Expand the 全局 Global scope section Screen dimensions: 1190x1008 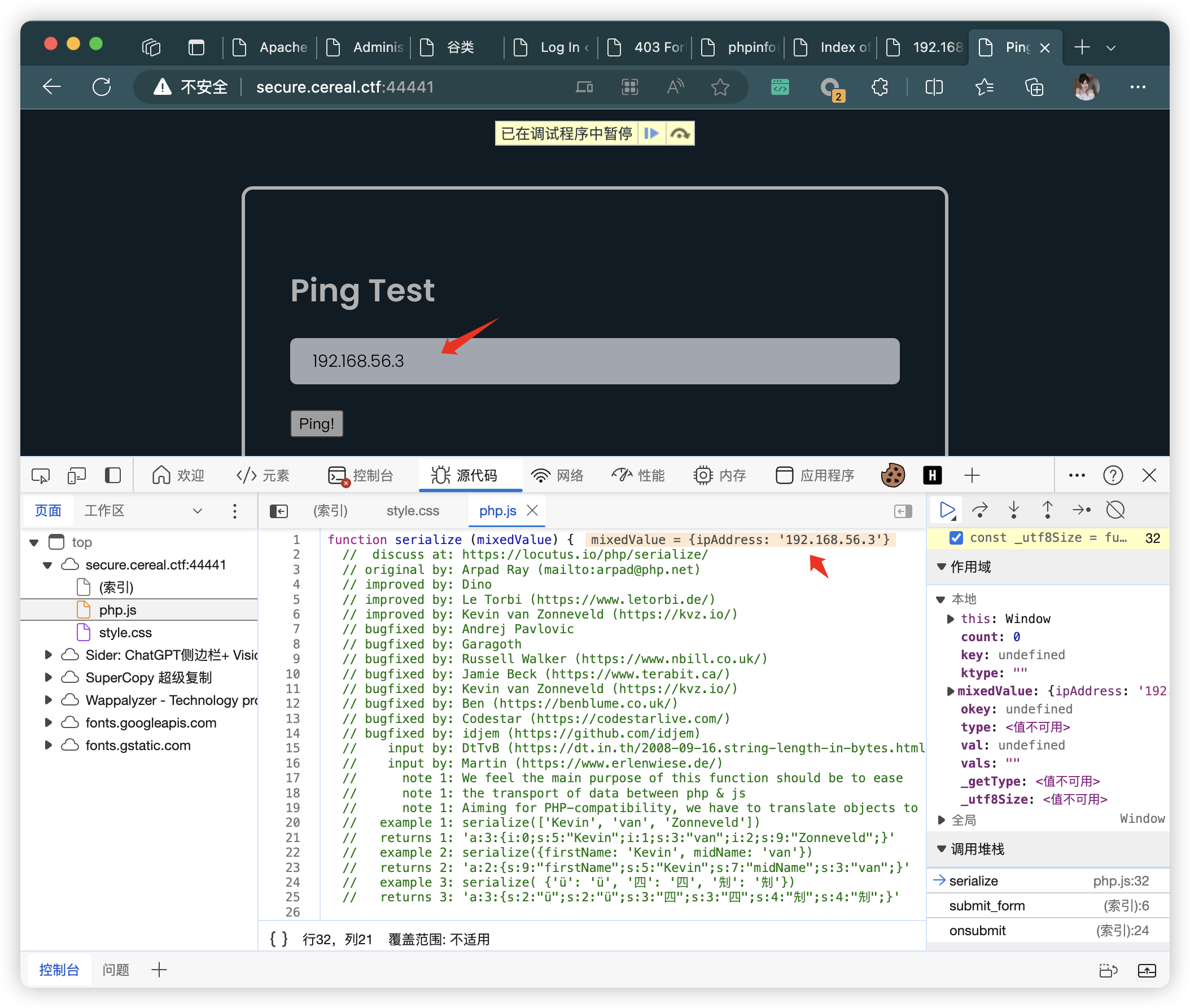pyautogui.click(x=947, y=821)
